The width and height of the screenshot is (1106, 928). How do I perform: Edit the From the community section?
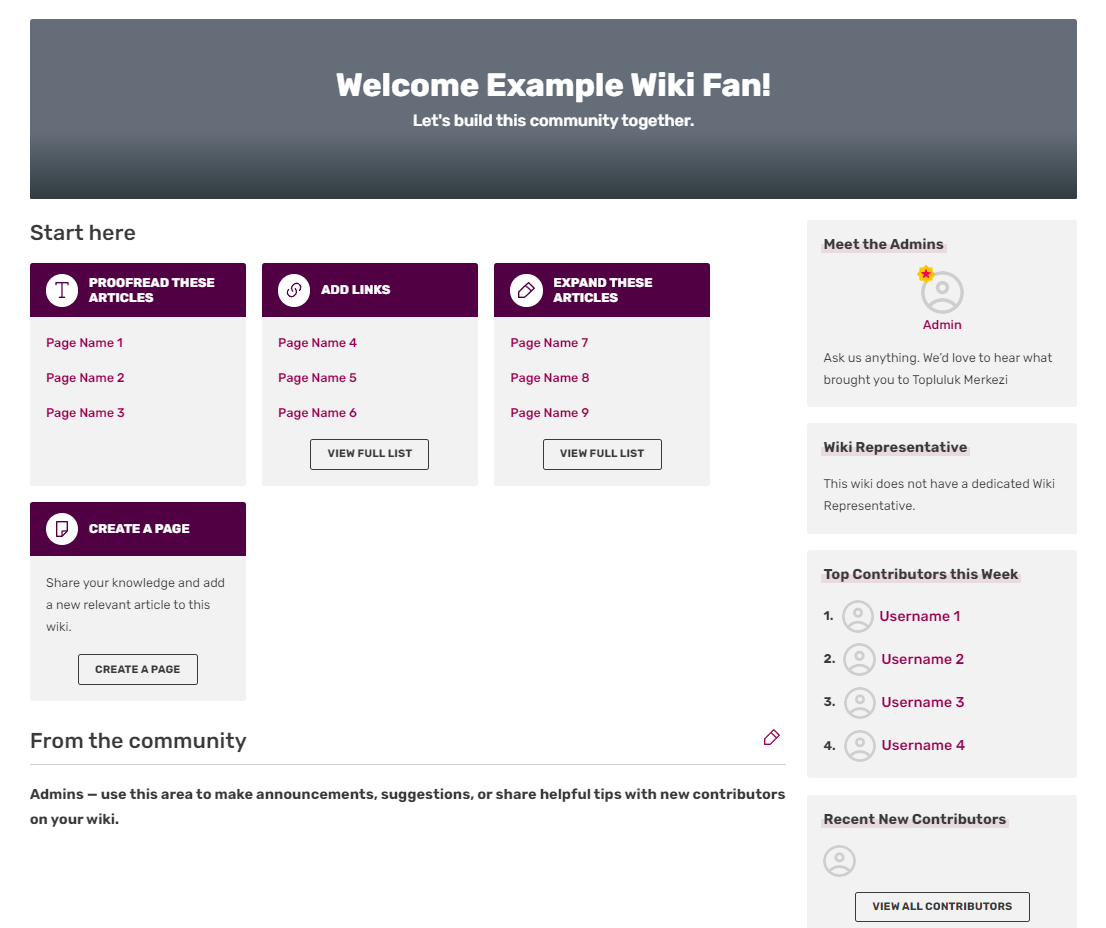[x=771, y=738]
